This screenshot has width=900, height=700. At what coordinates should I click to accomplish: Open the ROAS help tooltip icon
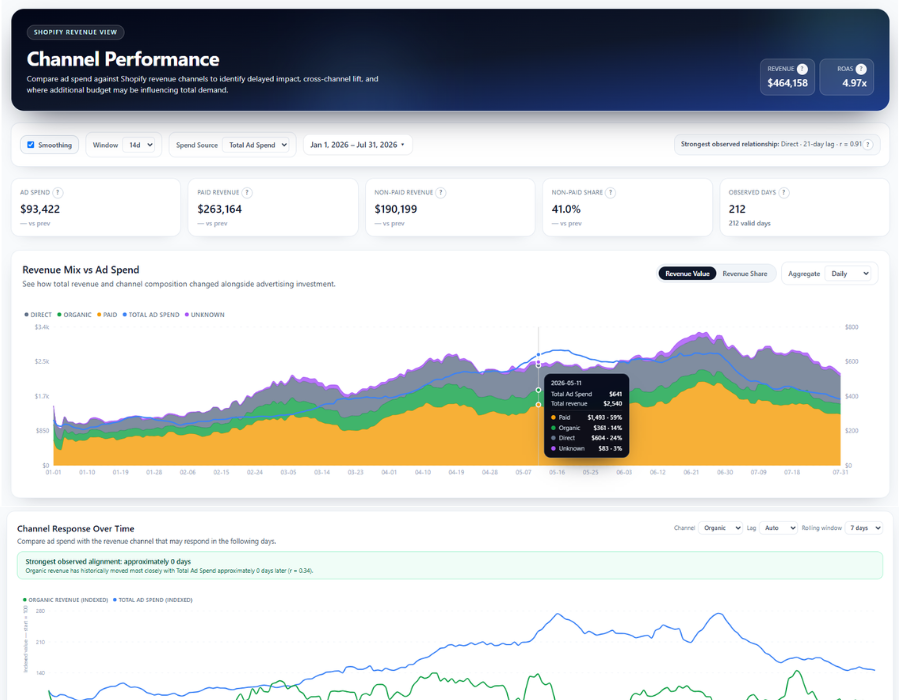(861, 69)
